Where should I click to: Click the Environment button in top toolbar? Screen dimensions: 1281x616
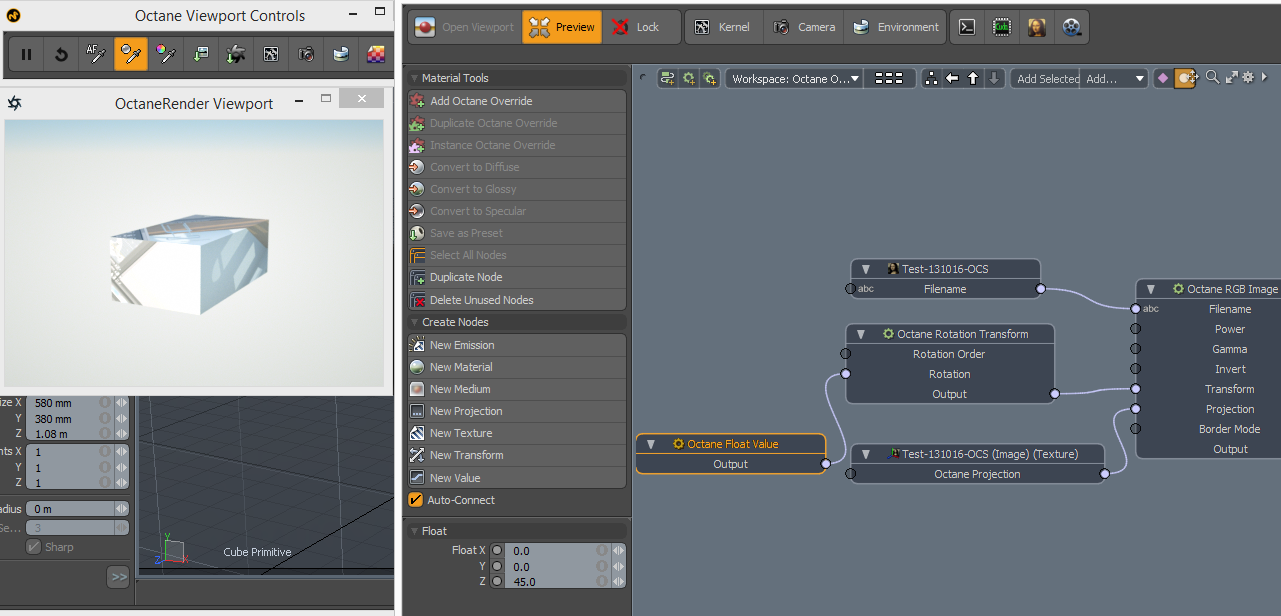[895, 27]
